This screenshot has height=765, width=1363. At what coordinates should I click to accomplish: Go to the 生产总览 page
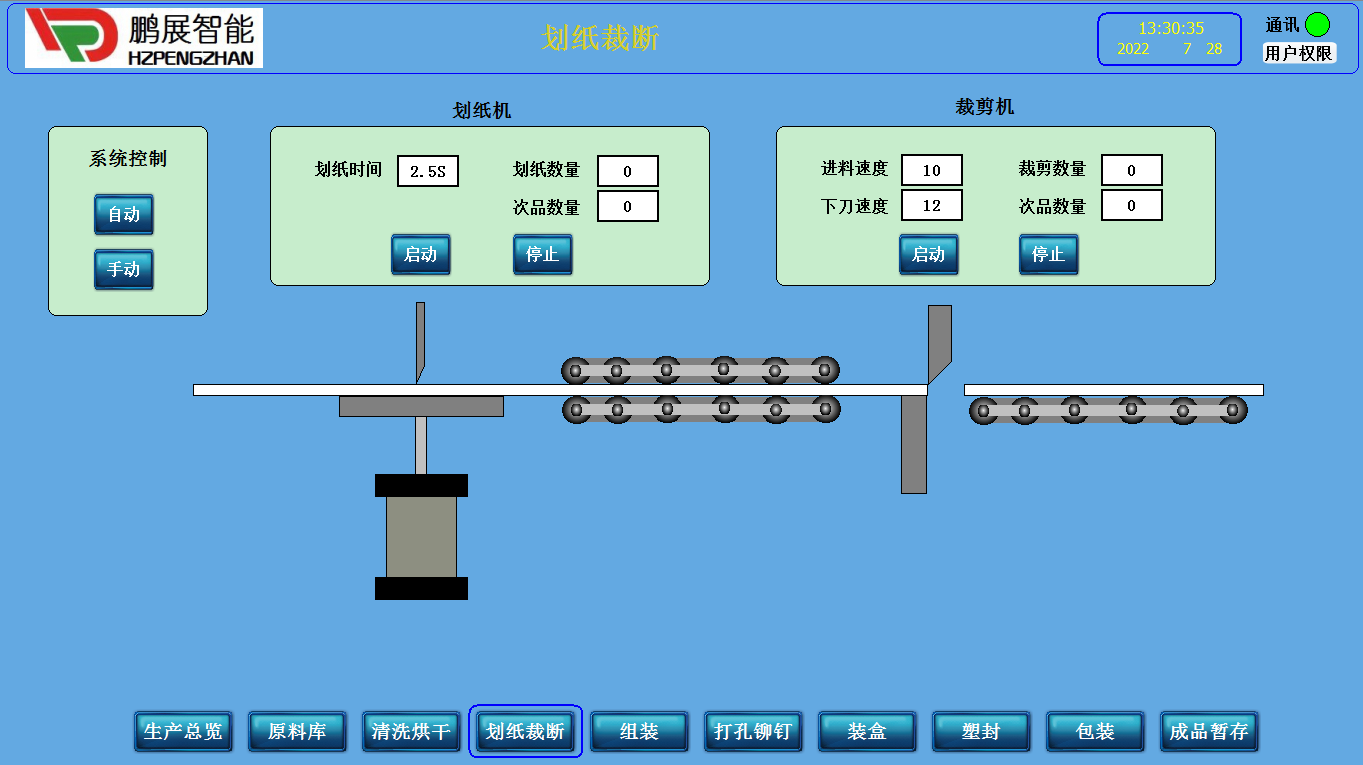(183, 732)
